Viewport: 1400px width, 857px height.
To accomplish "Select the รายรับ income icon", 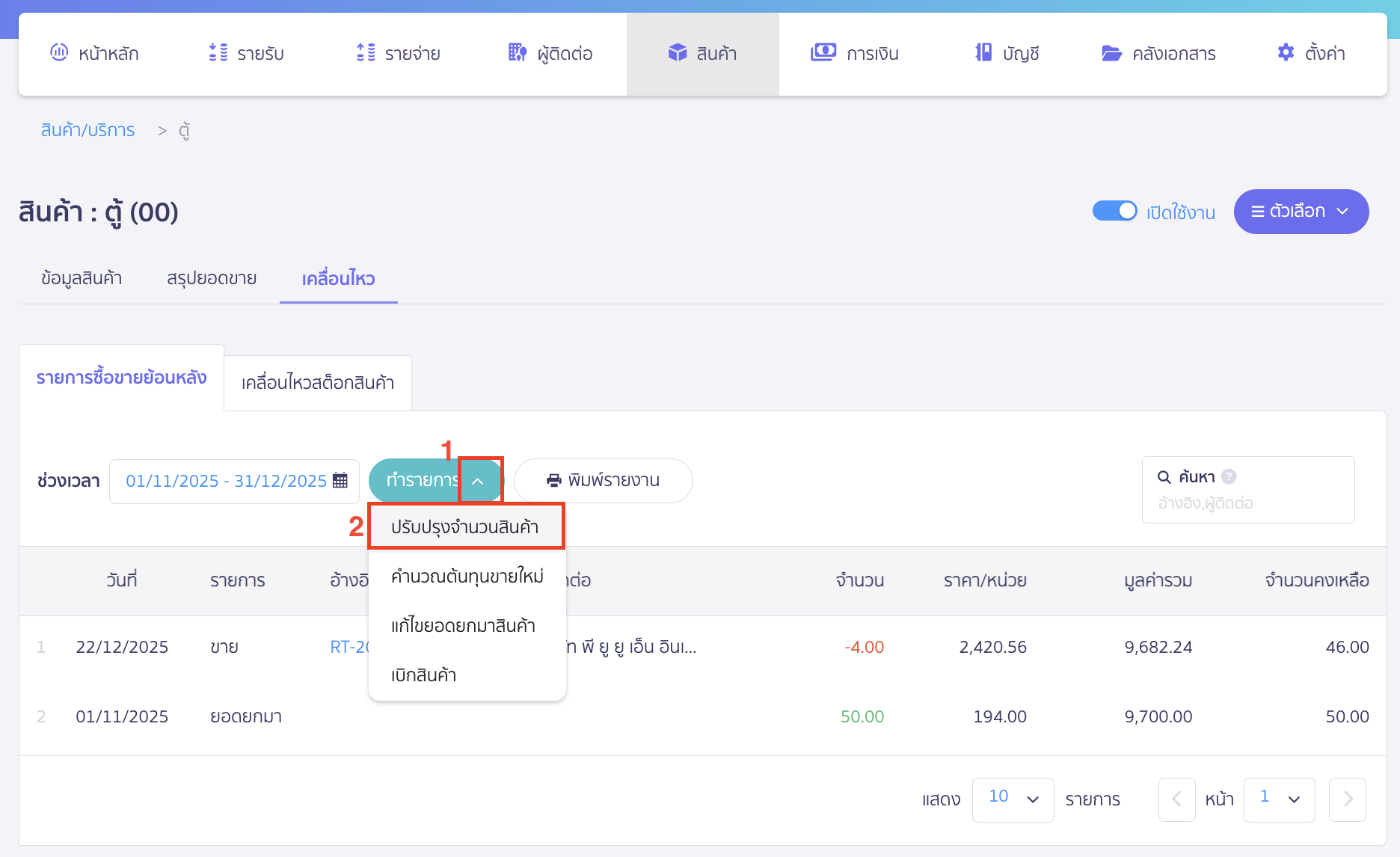I will pyautogui.click(x=217, y=52).
